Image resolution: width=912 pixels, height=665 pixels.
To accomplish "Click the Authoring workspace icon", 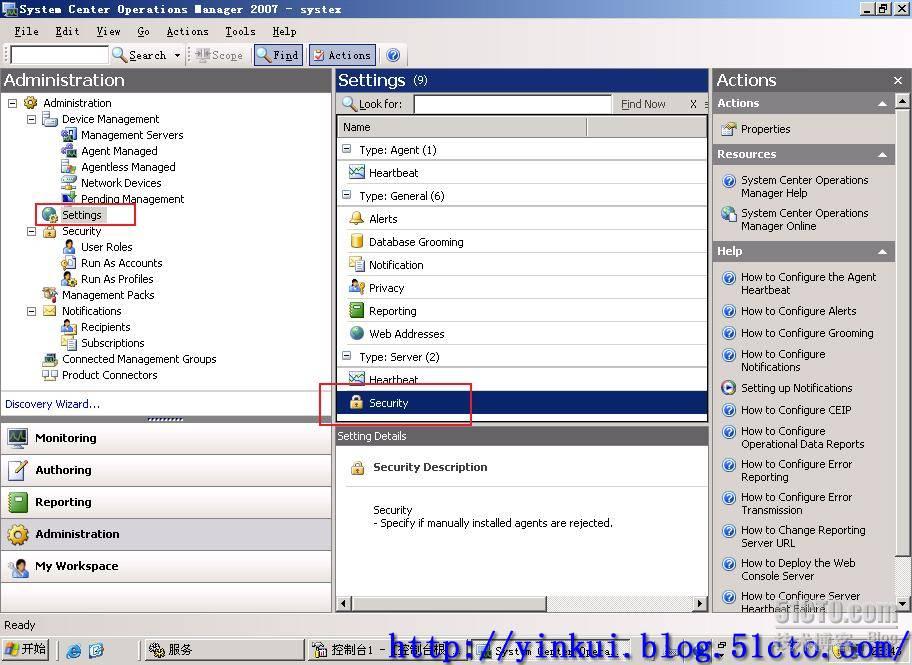I will [18, 470].
